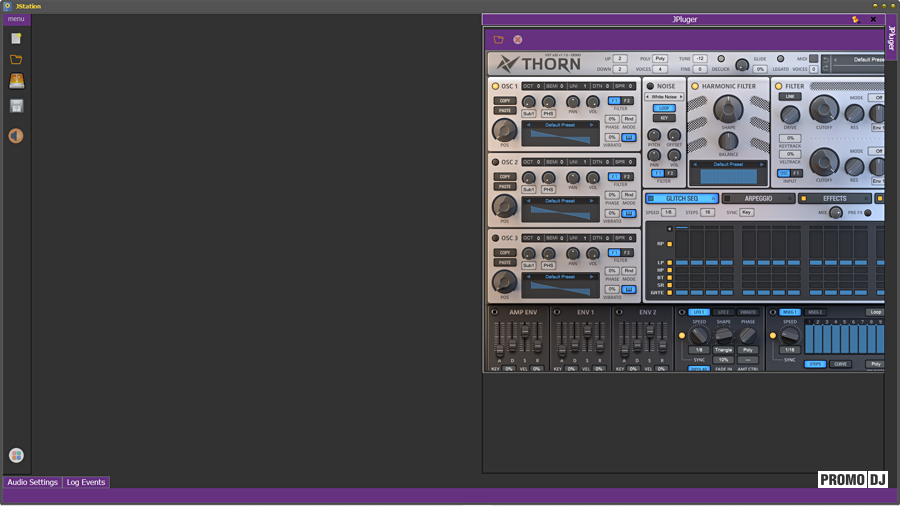Select previous OSC 3 wavetable preset arrow
Image resolution: width=900 pixels, height=506 pixels.
[528, 276]
